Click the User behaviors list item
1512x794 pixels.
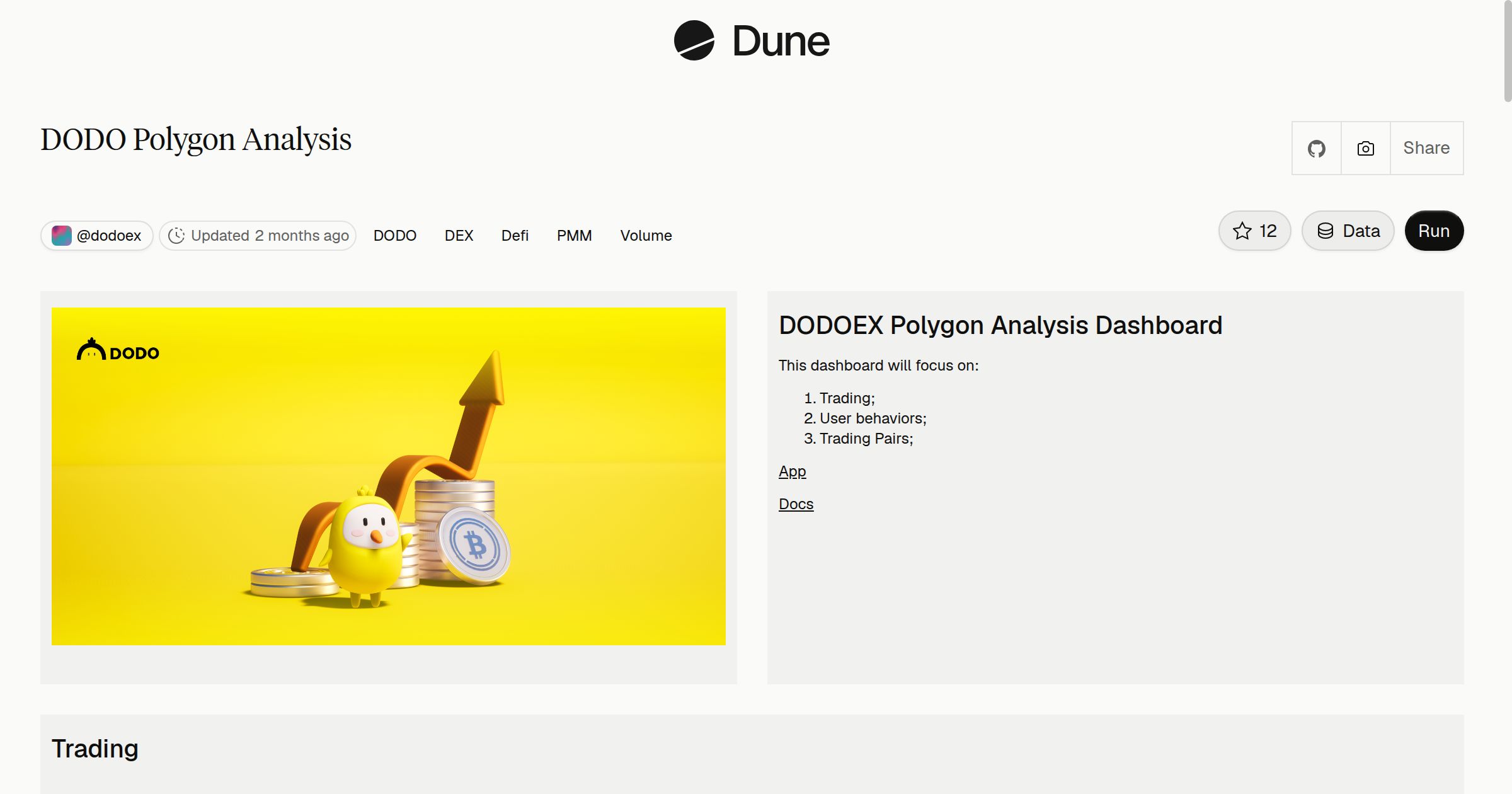pyautogui.click(x=873, y=418)
